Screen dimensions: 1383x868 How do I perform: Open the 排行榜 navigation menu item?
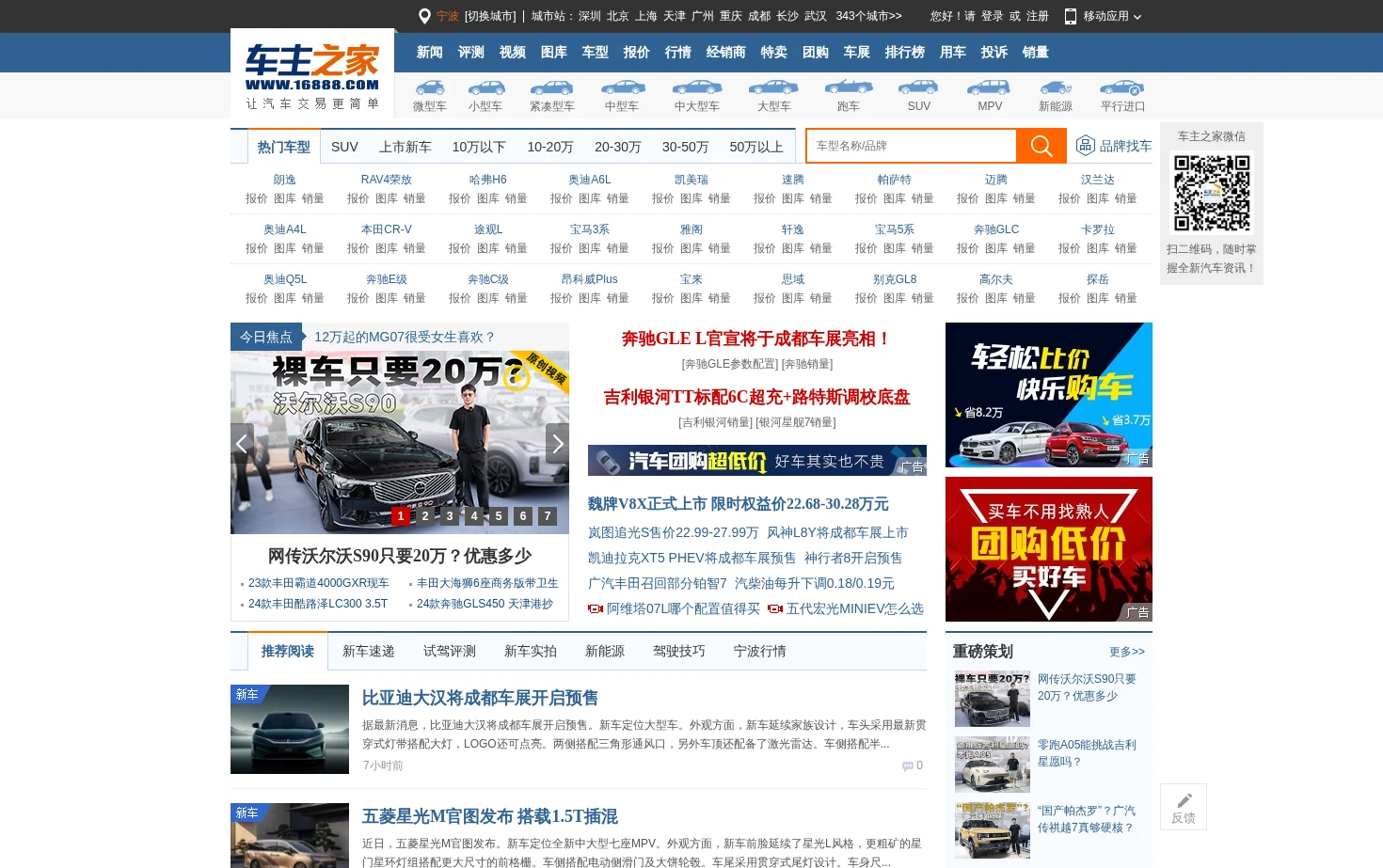coord(905,53)
